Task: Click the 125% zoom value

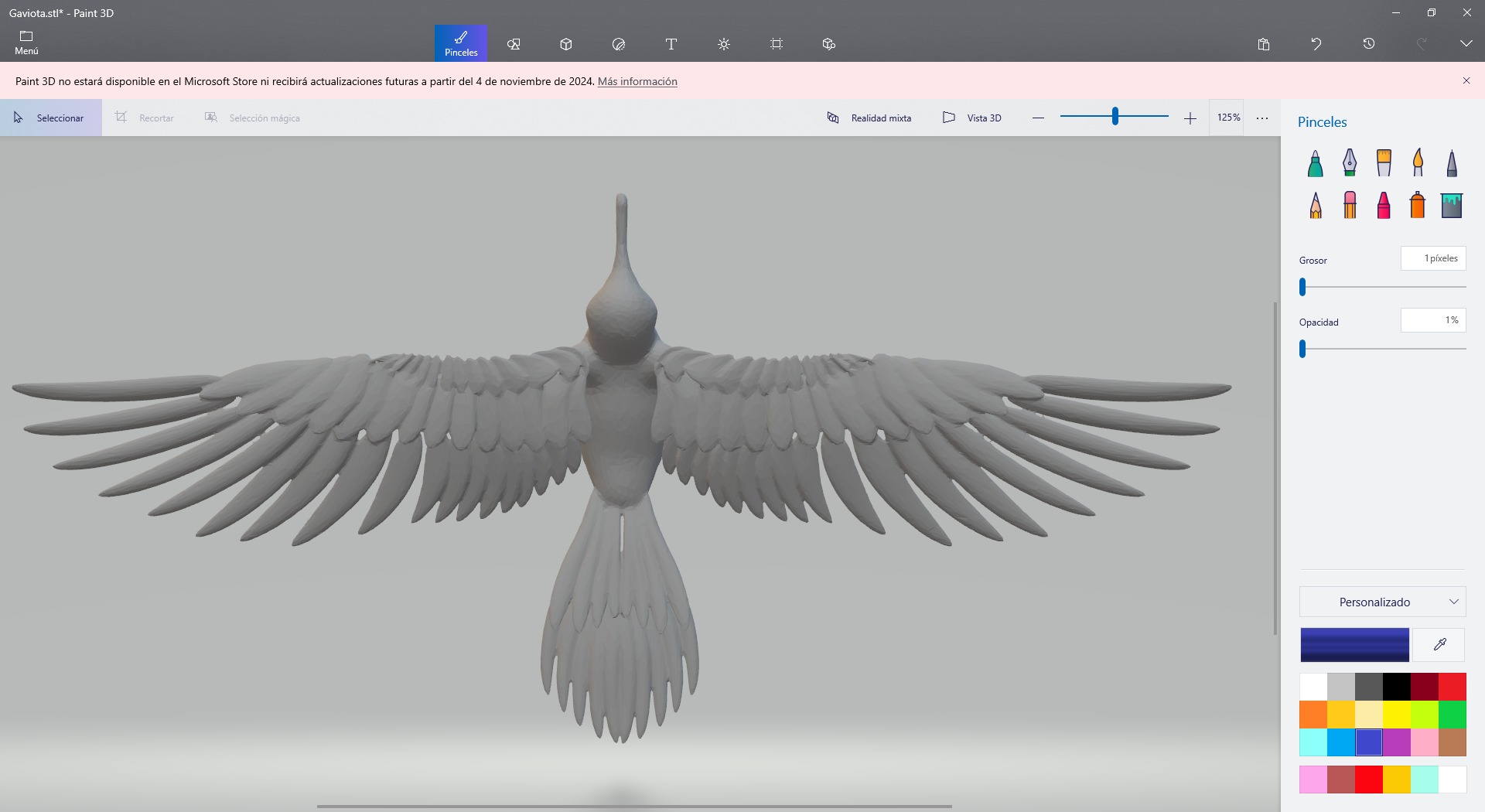Action: [1228, 118]
